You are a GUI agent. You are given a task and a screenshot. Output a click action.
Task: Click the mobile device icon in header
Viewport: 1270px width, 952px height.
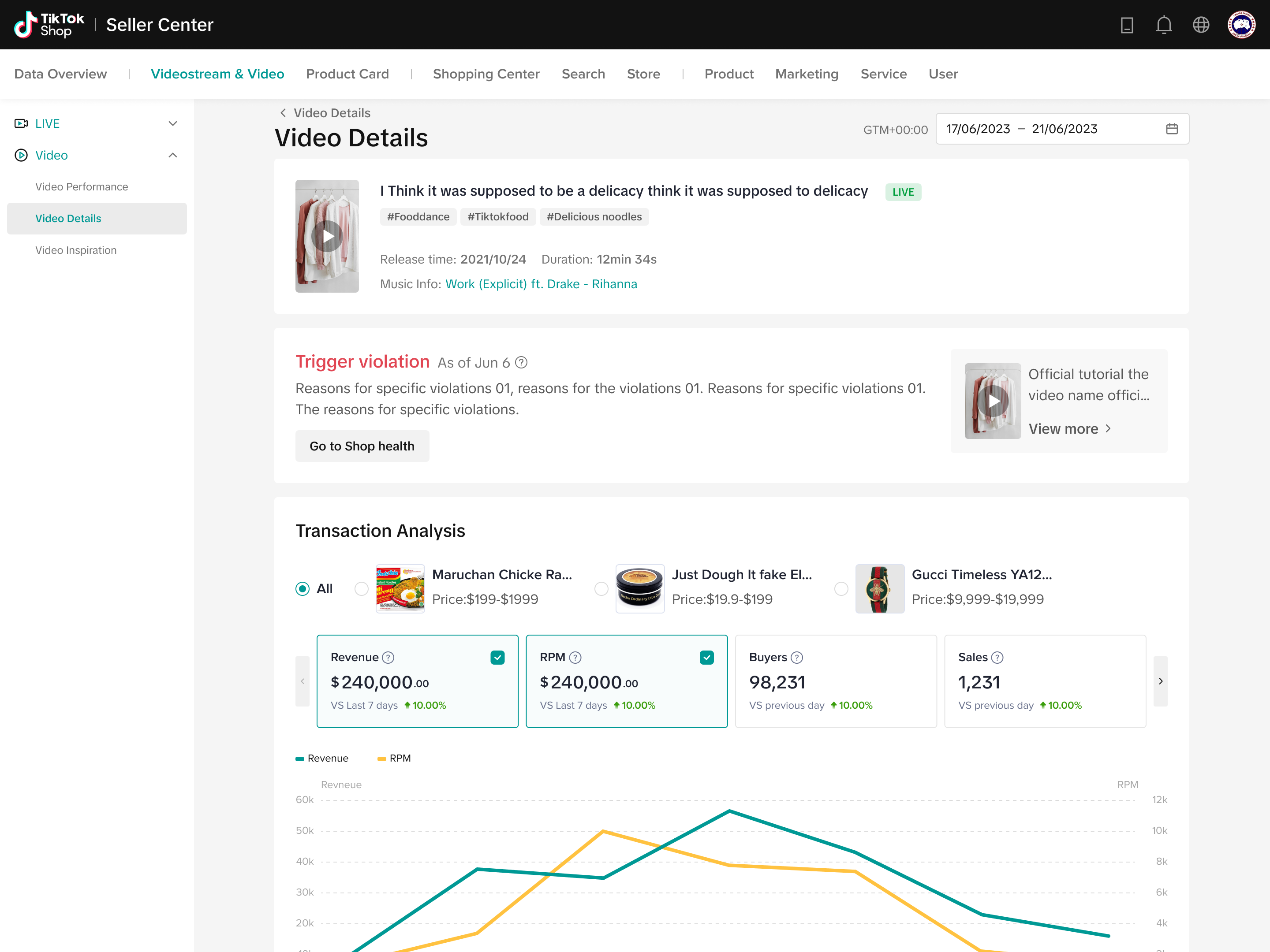tap(1127, 25)
